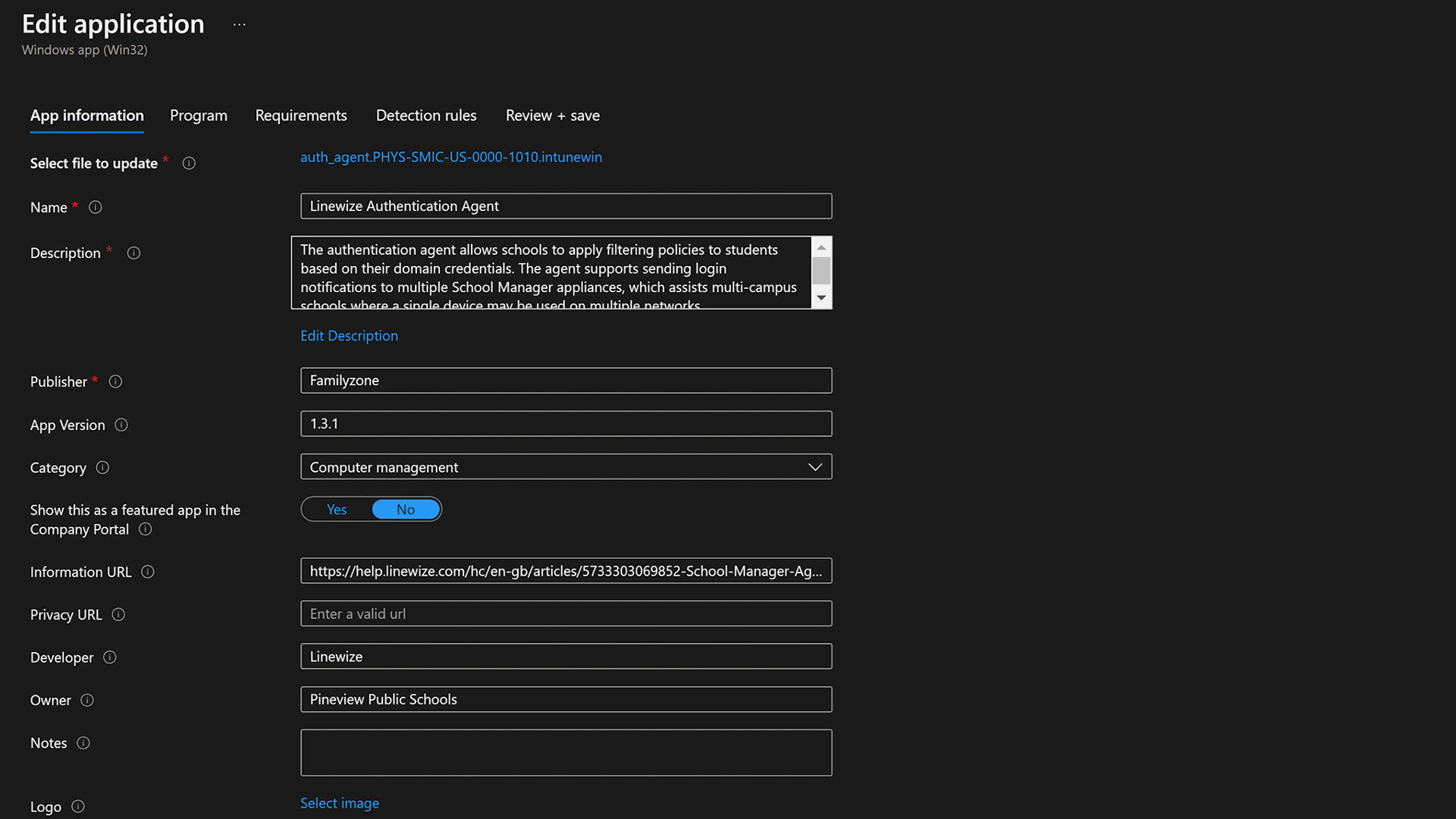Image resolution: width=1456 pixels, height=819 pixels.
Task: Click info icon next to Information URL
Action: pos(148,572)
